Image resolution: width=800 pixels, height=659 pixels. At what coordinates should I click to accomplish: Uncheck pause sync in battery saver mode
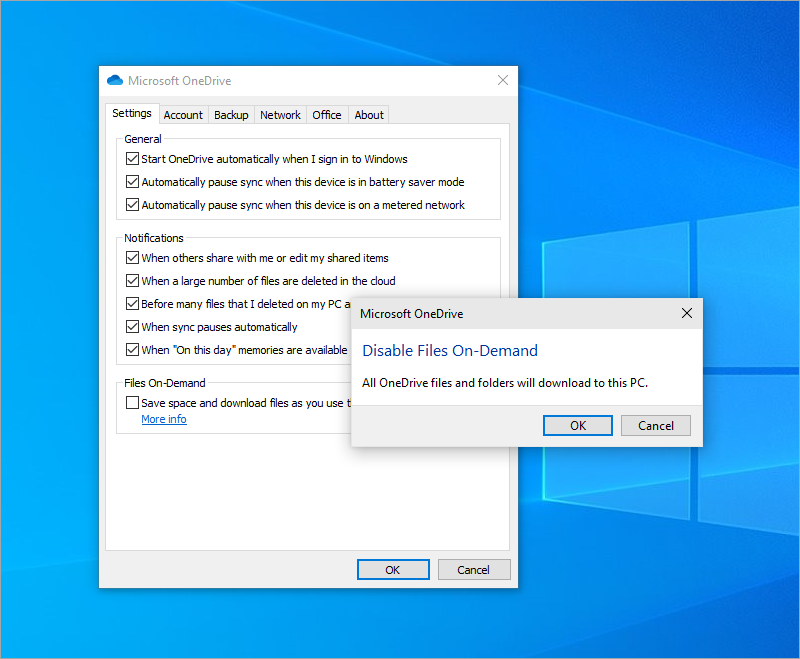[x=132, y=182]
